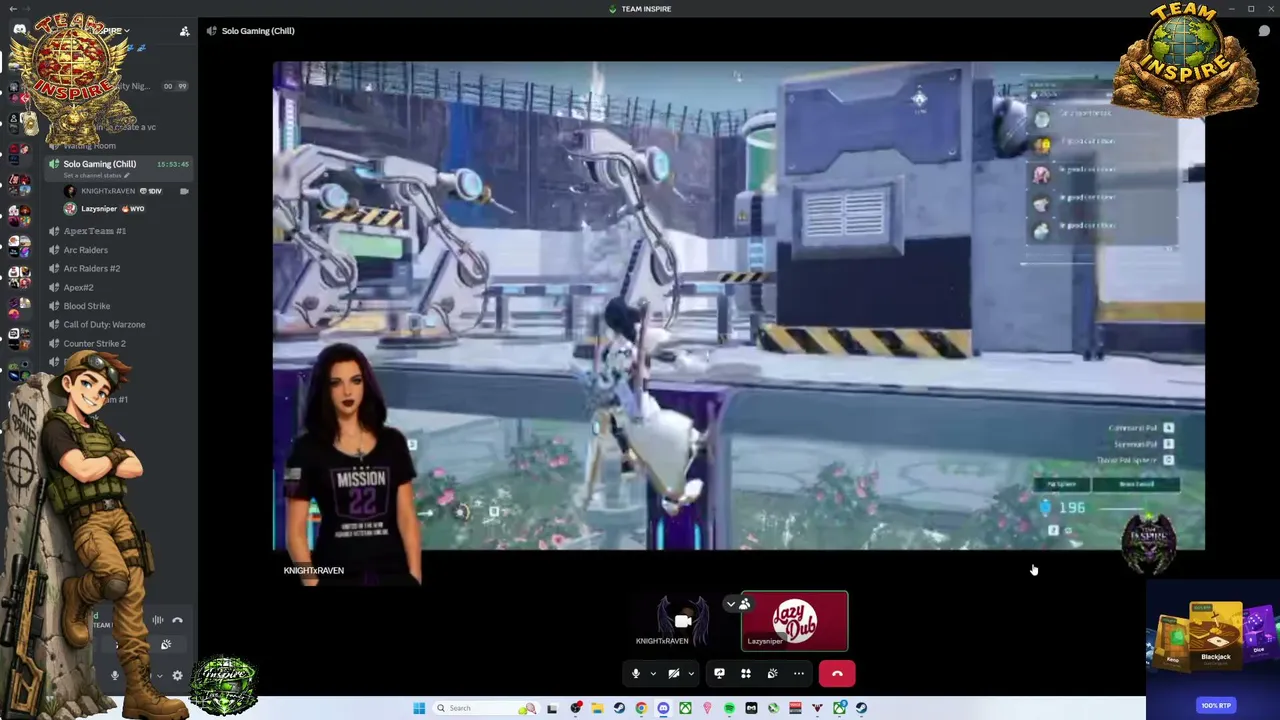
Task: Share your screen in the call
Action: pyautogui.click(x=719, y=674)
